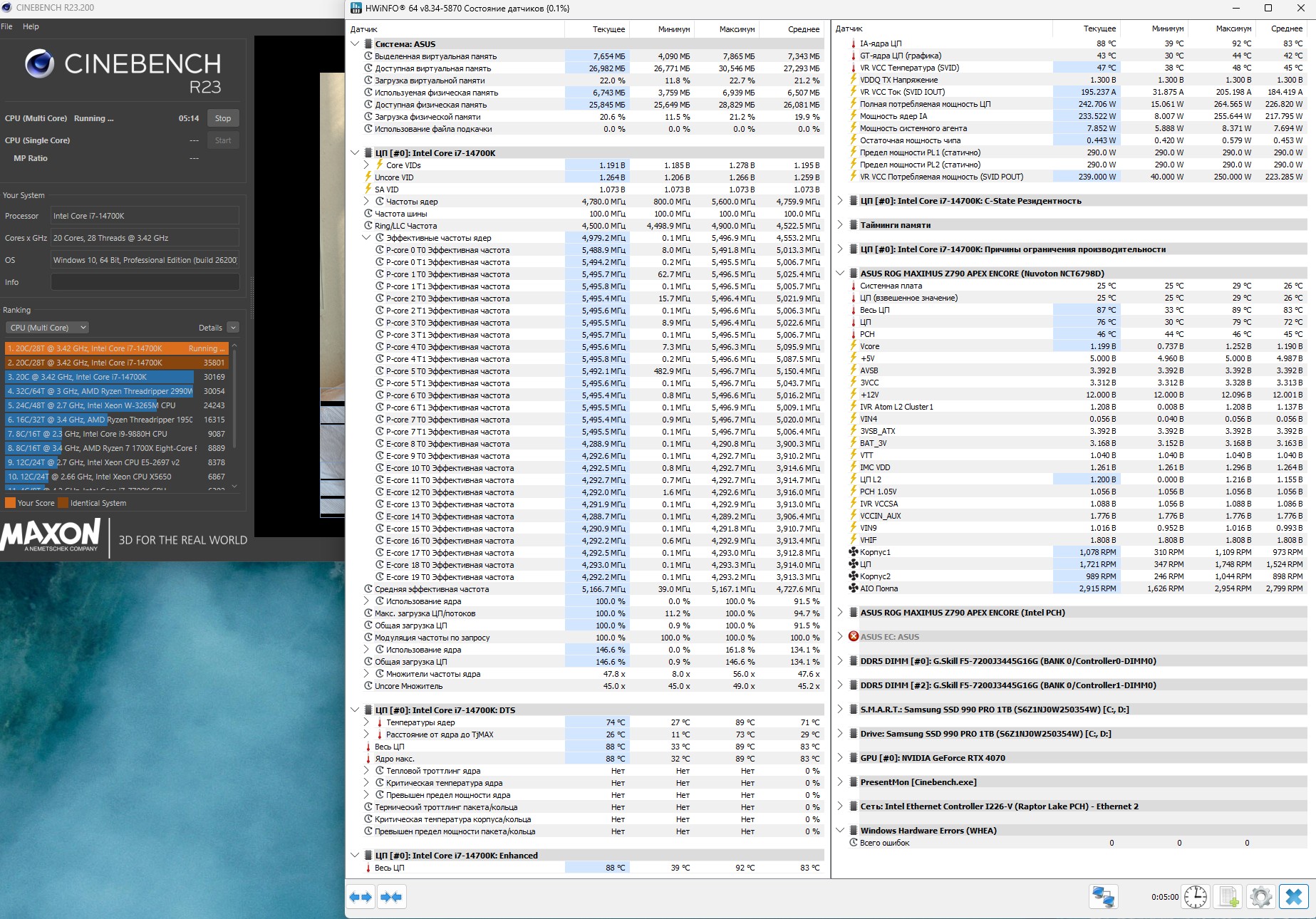Toggle the Details dropdown arrow in Ranking
The image size is (1316, 919).
point(233,328)
